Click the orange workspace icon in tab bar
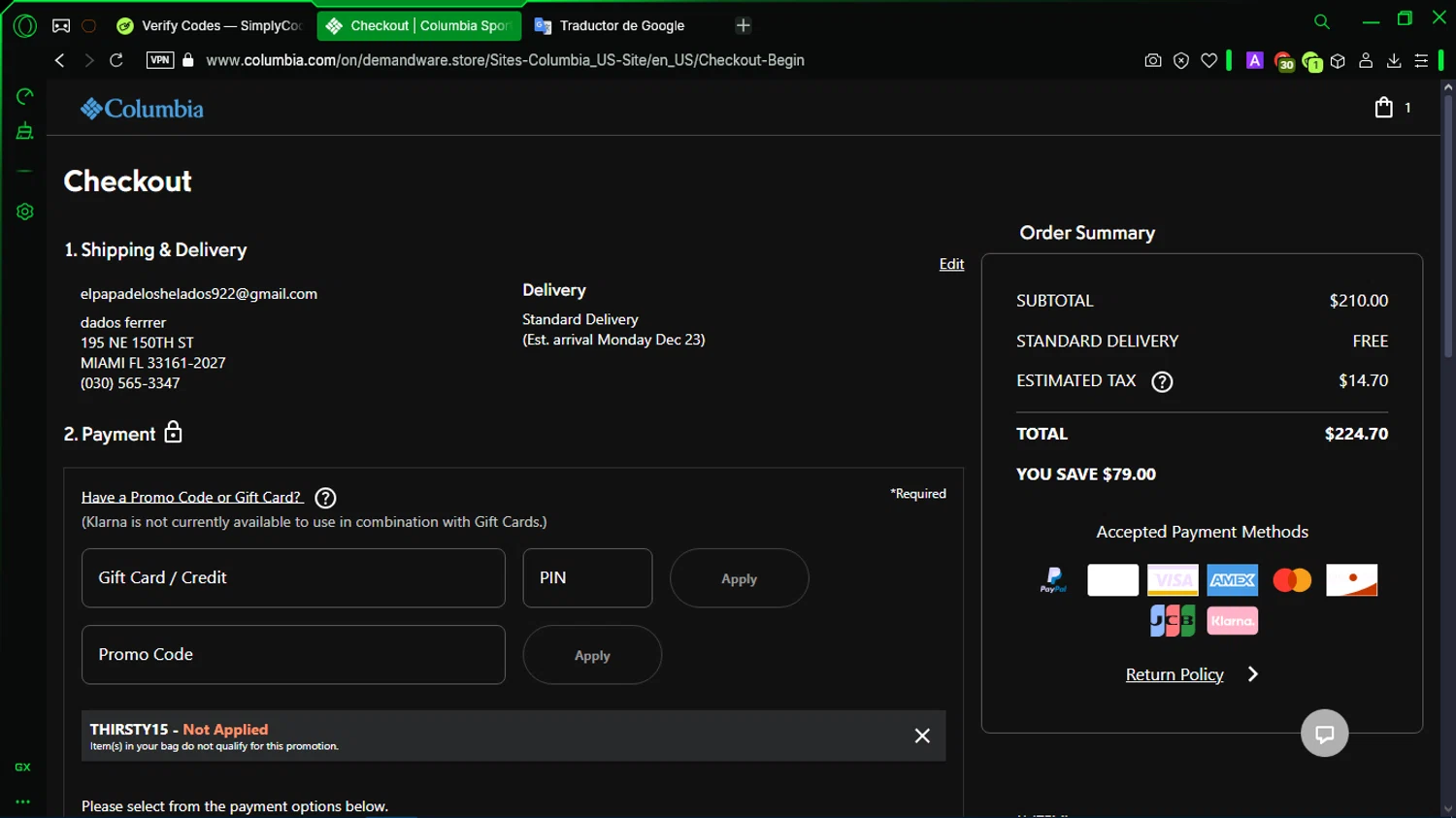The height and width of the screenshot is (818, 1456). (x=88, y=26)
